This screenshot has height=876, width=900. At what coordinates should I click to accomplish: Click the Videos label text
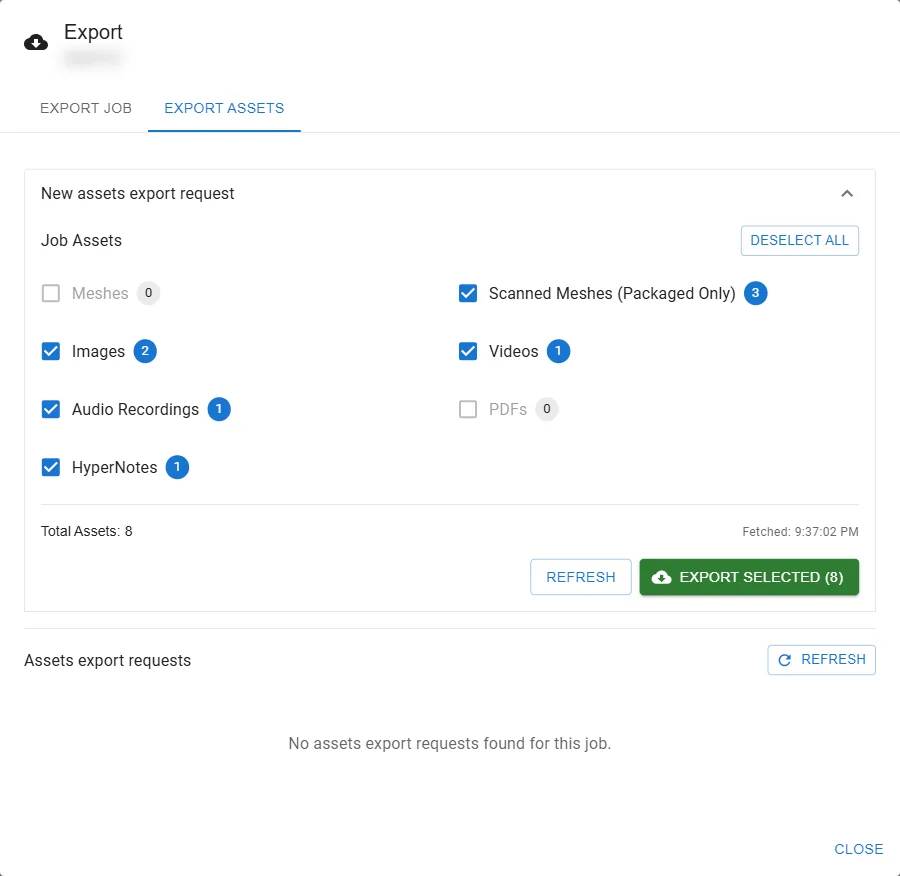(513, 351)
